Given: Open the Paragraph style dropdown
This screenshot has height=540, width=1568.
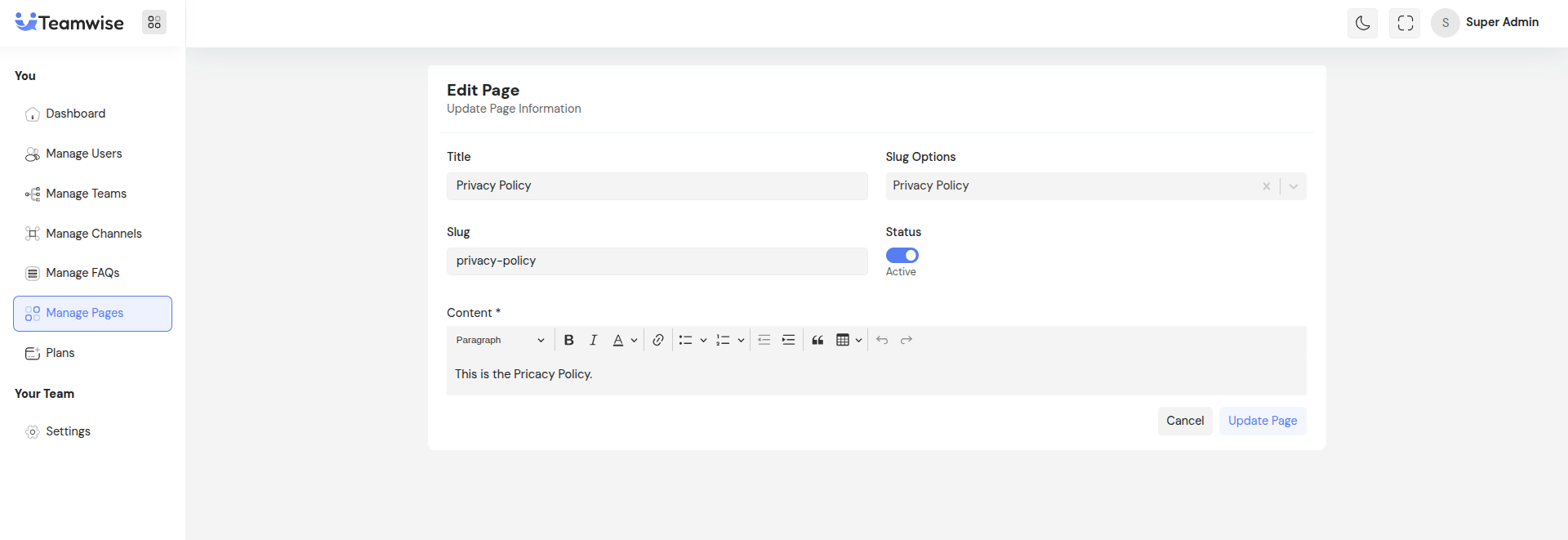Looking at the screenshot, I should (500, 340).
